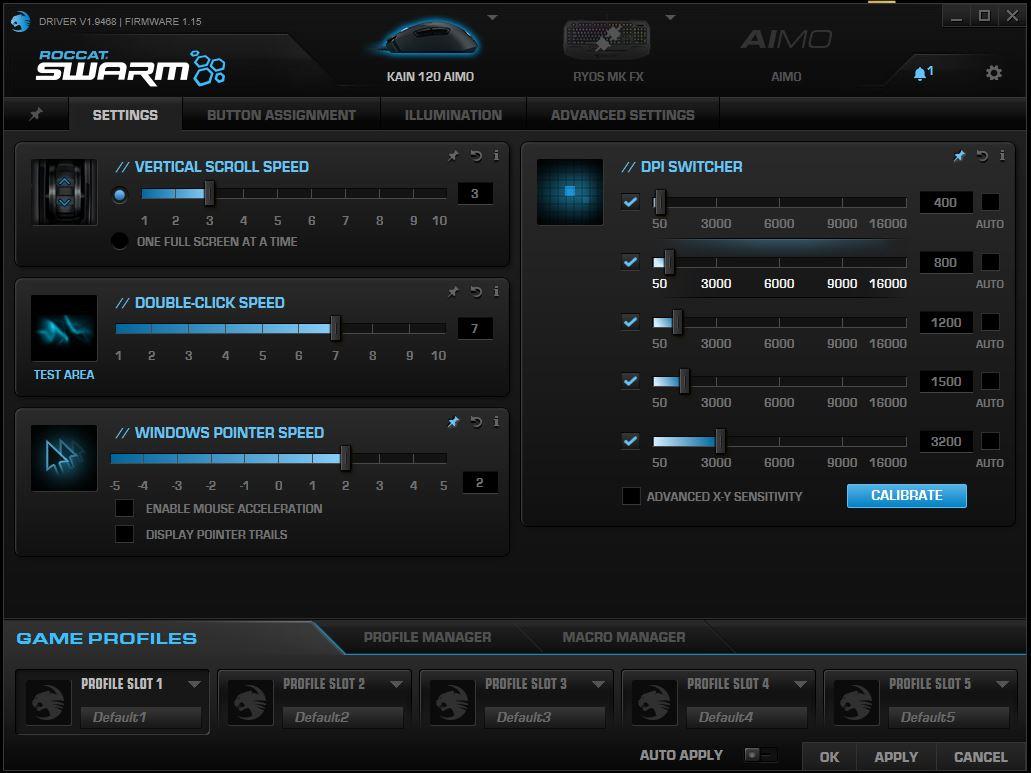Open the notifications bell icon
1031x773 pixels.
921,73
